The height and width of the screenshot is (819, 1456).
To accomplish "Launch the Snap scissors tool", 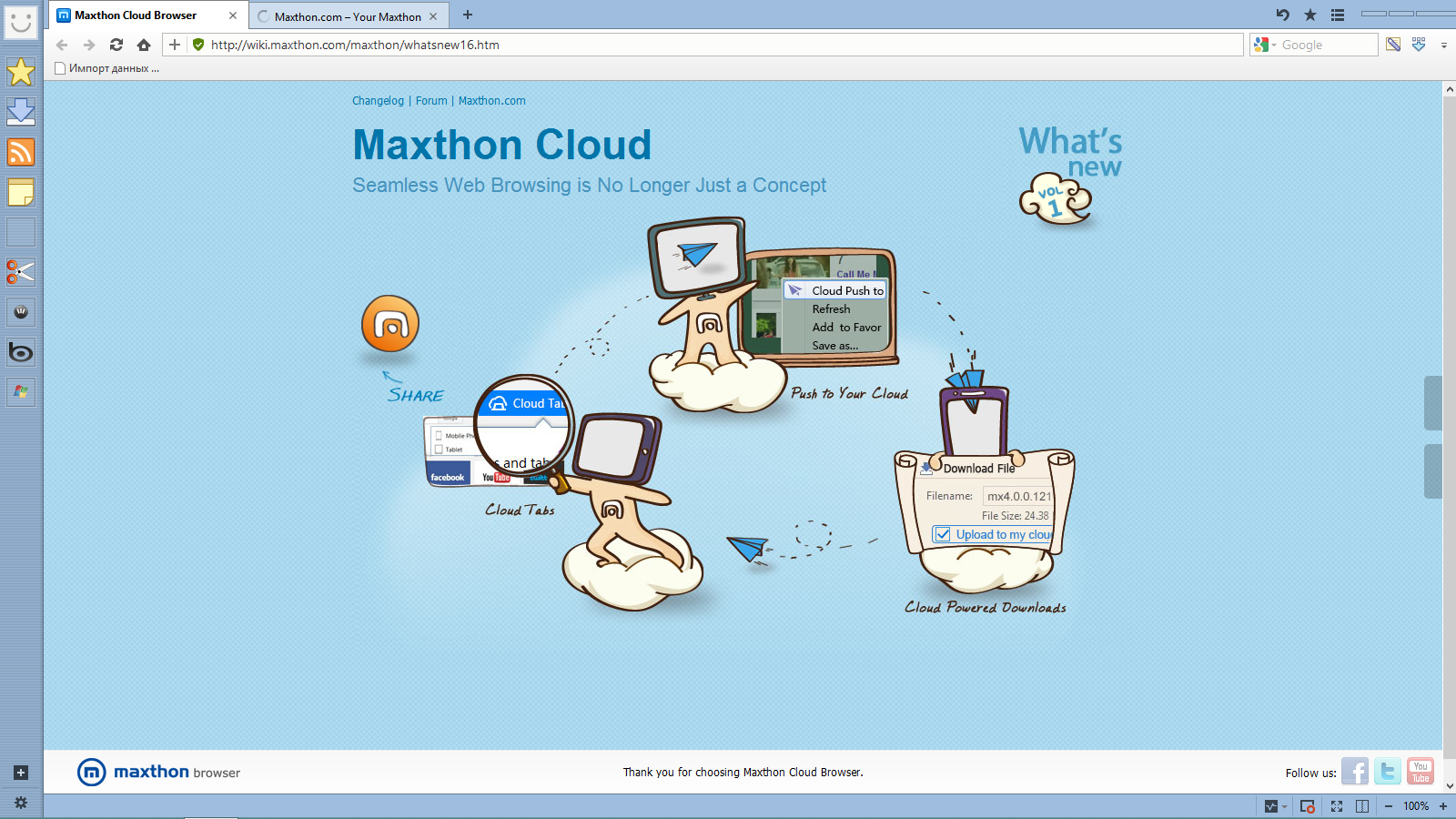I will (x=20, y=272).
